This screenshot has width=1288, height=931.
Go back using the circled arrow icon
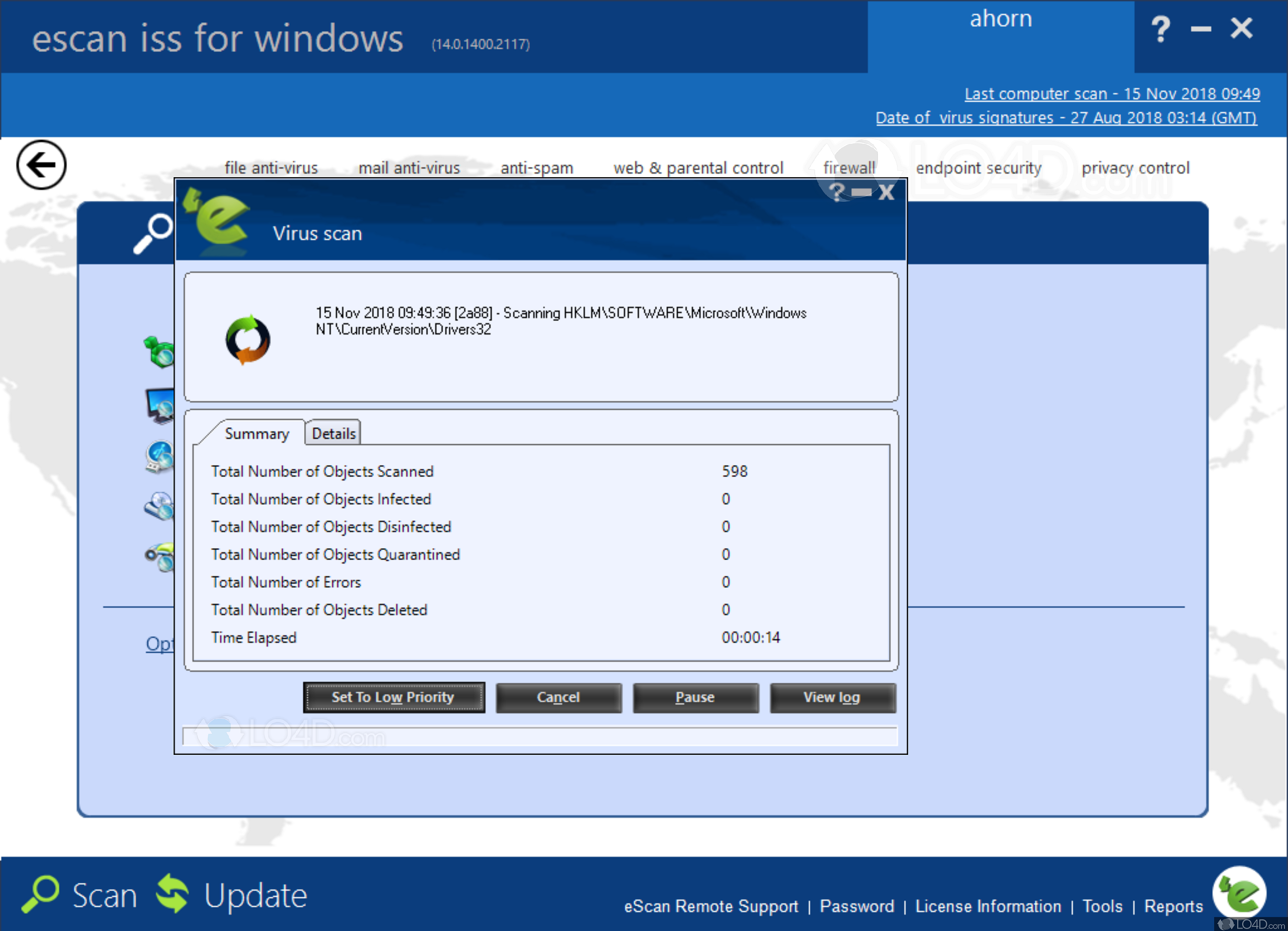pos(41,165)
